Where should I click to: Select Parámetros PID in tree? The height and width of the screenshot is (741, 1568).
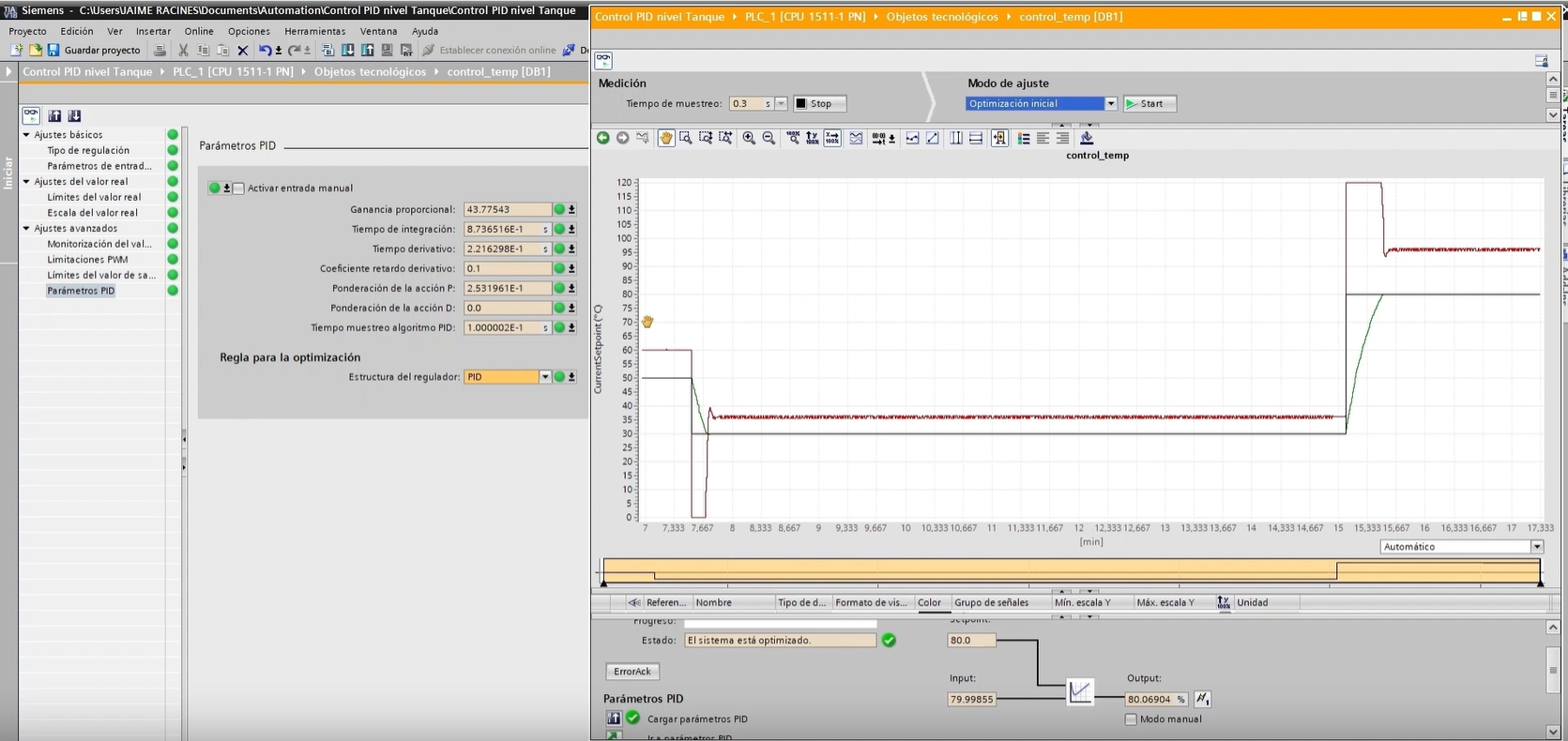81,291
